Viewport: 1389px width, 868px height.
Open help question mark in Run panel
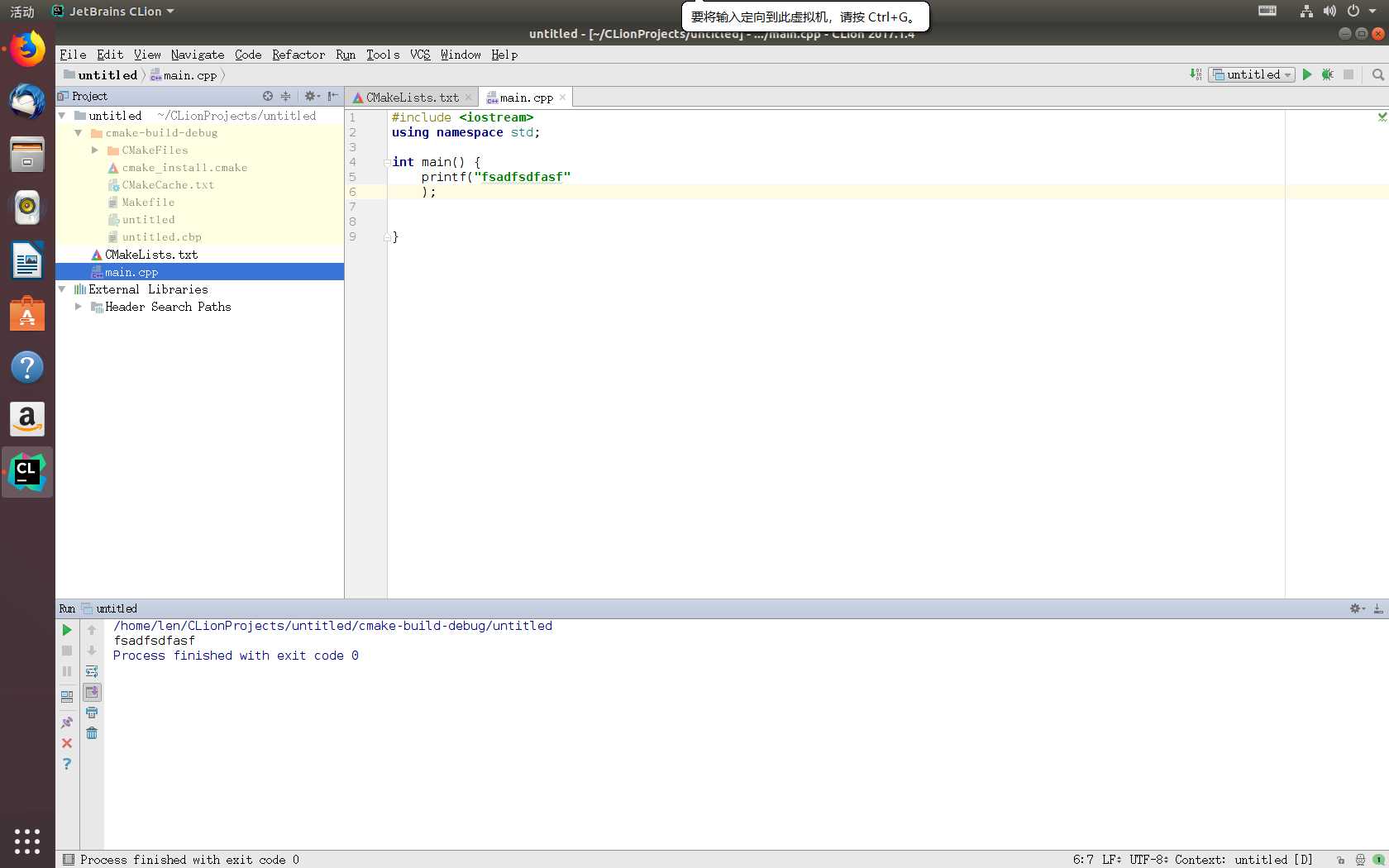pyautogui.click(x=67, y=764)
